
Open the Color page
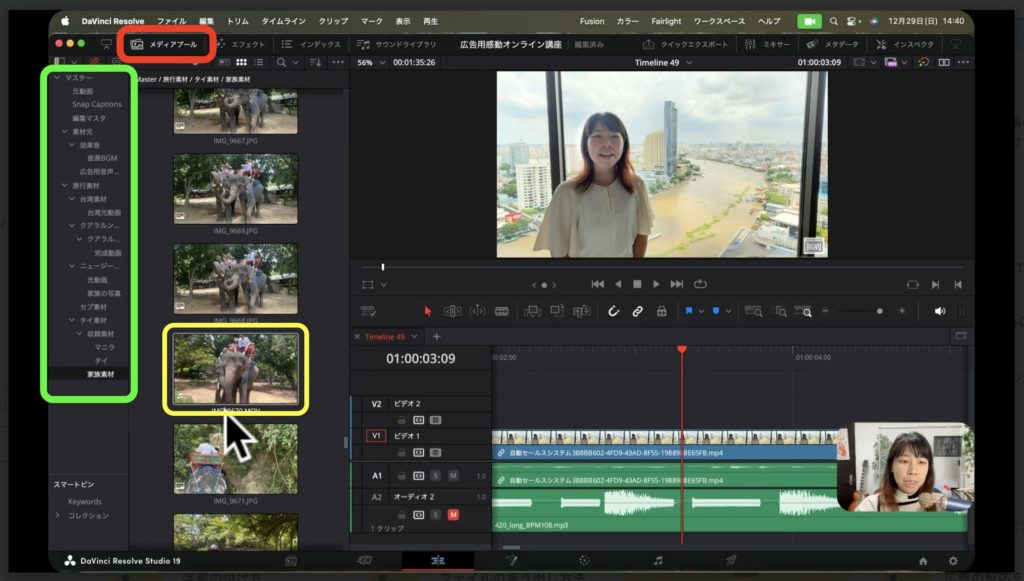click(x=585, y=561)
